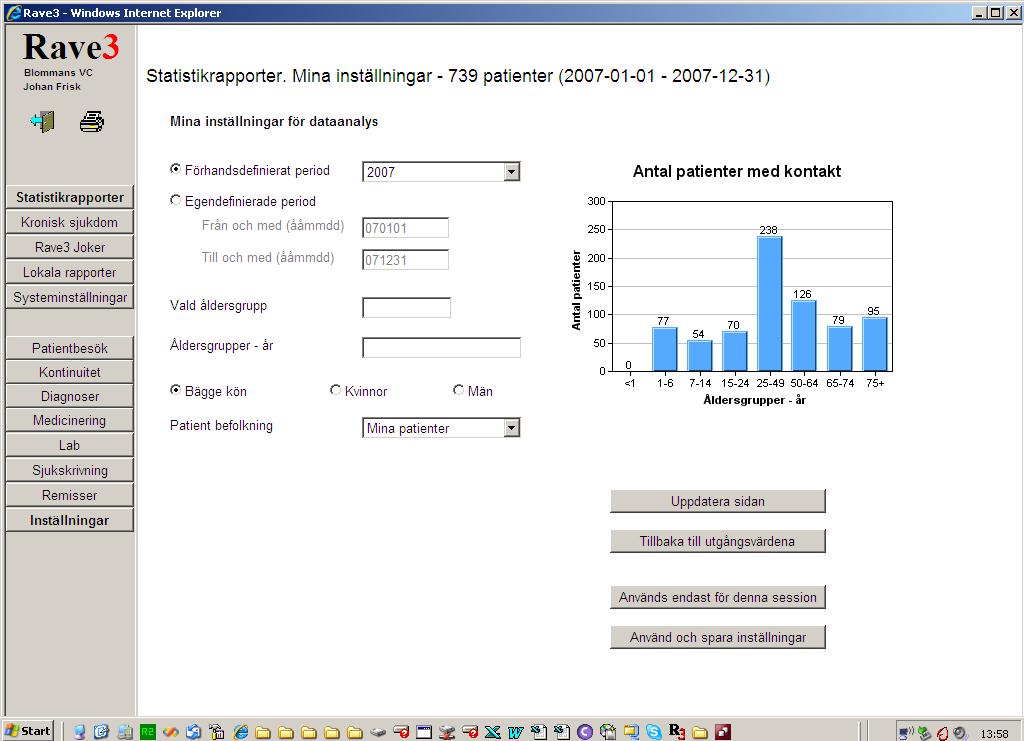This screenshot has height=741, width=1024.
Task: Go to Medicinering section
Action: pyautogui.click(x=70, y=420)
